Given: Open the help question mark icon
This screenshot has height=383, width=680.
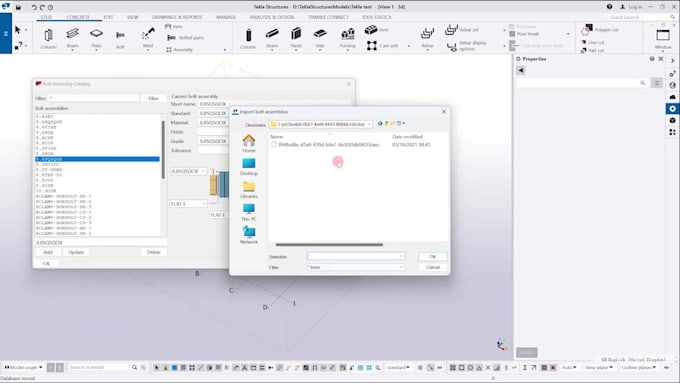Looking at the screenshot, I should (x=609, y=7).
